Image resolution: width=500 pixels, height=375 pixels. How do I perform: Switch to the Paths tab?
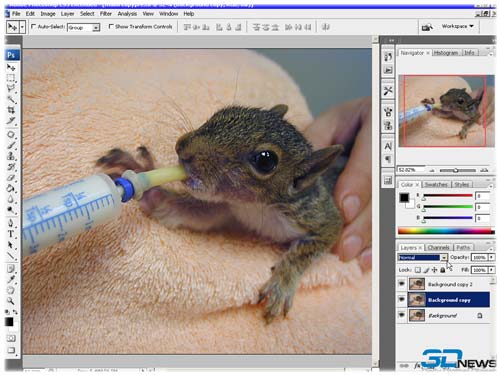click(463, 247)
